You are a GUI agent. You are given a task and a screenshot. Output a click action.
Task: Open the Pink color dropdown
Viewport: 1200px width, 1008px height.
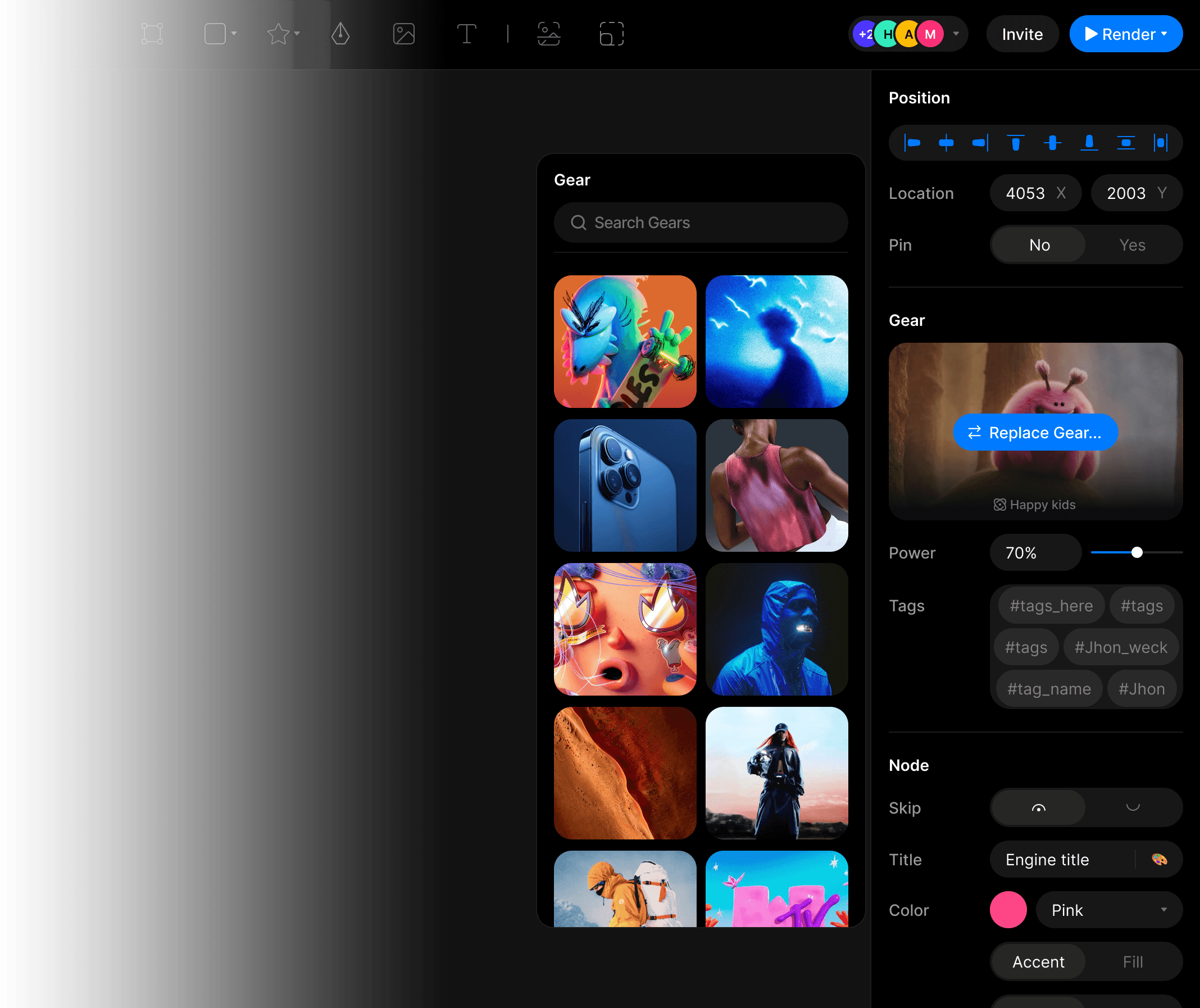[x=1108, y=910]
